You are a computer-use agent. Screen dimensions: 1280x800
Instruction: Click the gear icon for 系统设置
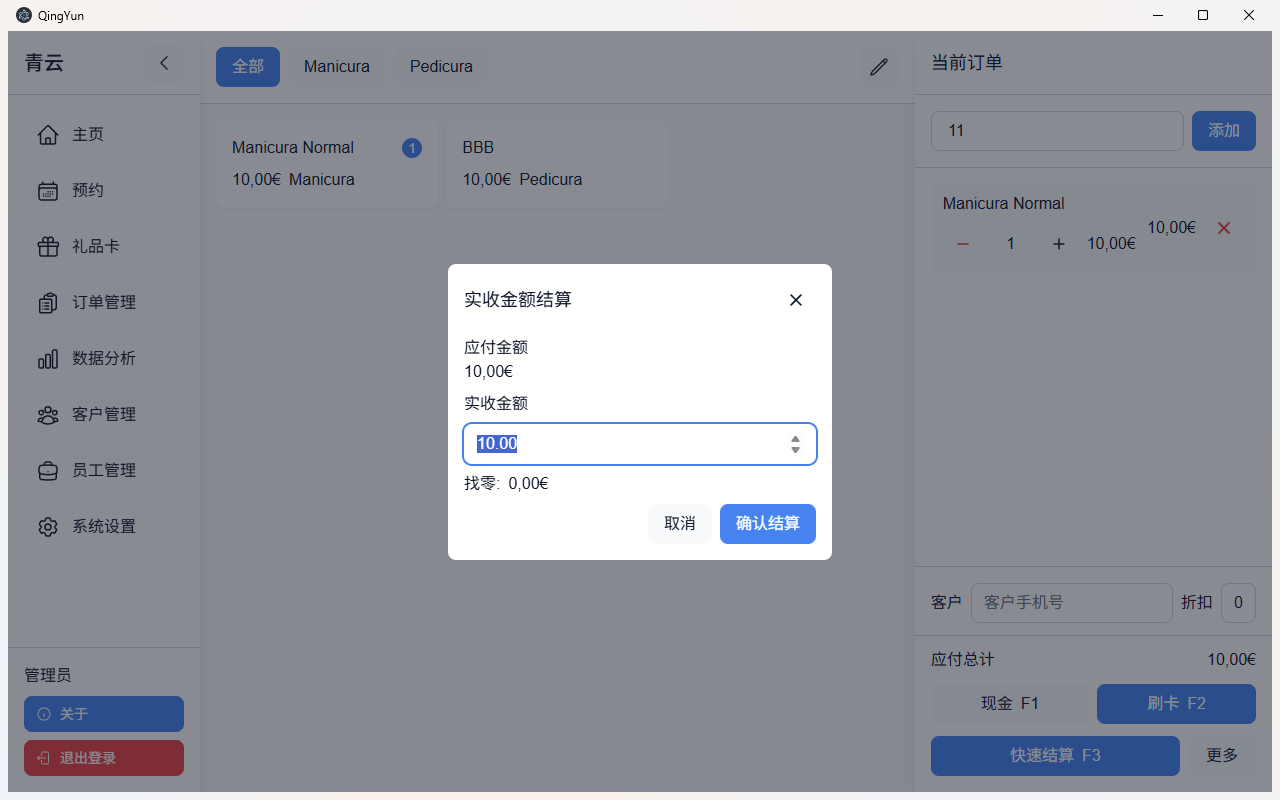[48, 526]
